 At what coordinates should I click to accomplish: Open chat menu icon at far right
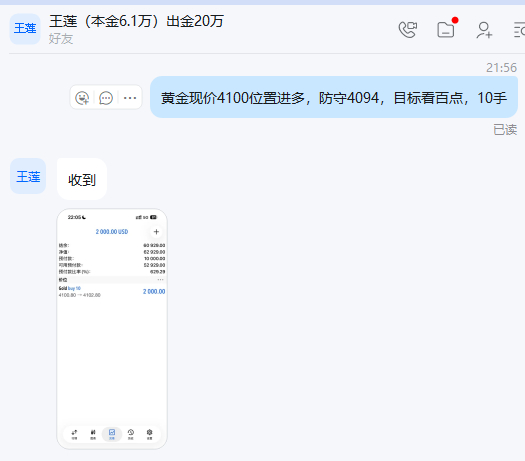coord(519,30)
